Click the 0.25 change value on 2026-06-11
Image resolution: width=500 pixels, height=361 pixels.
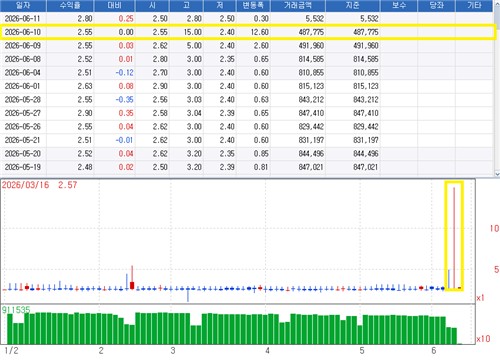126,19
